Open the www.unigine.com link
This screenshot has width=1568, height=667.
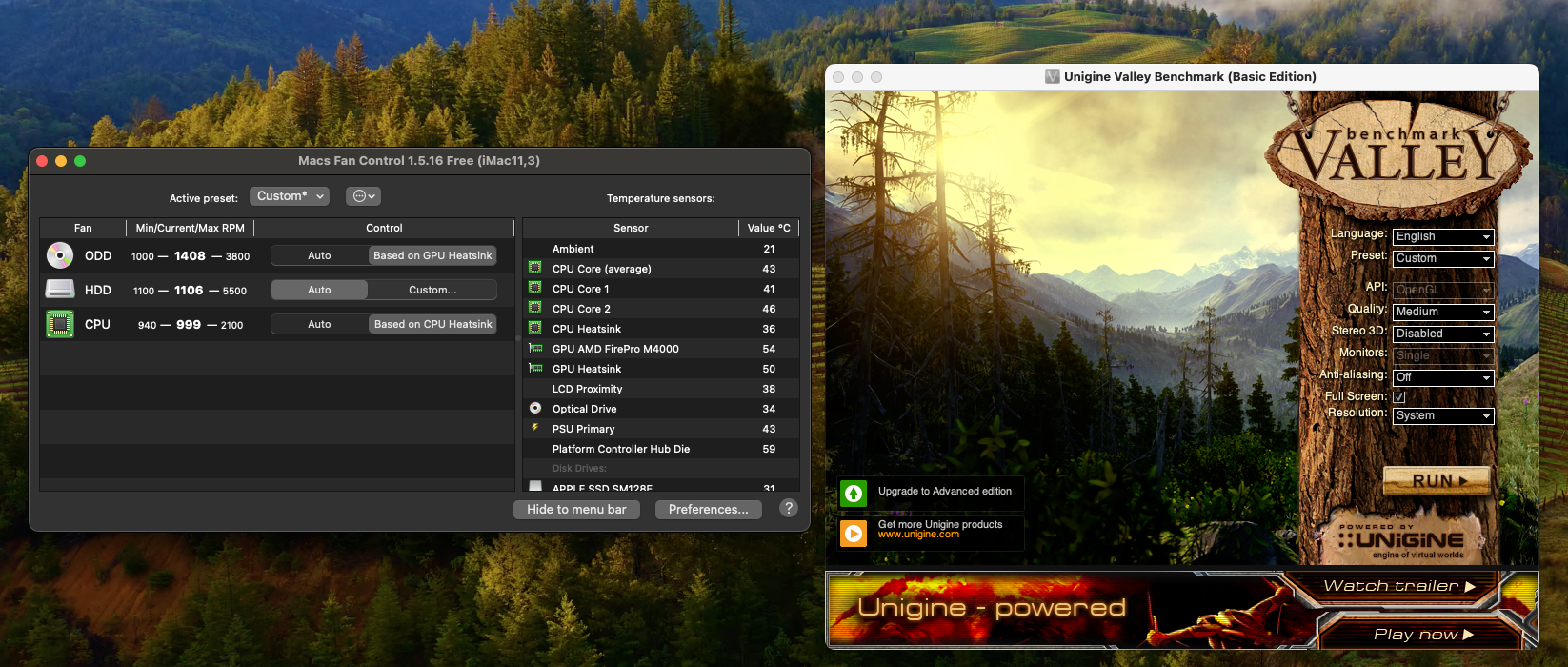[918, 535]
